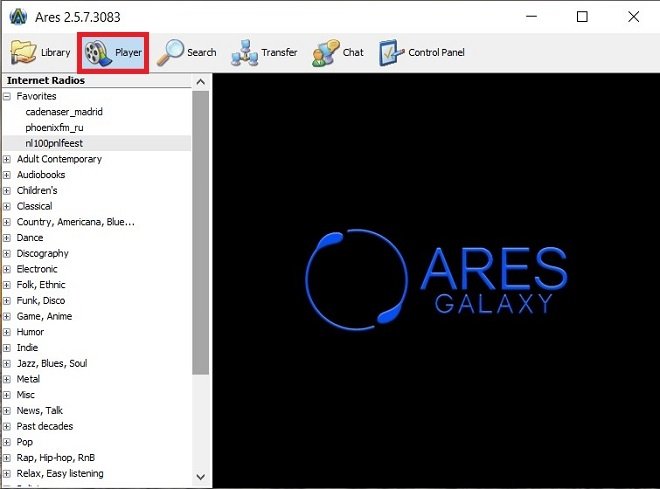Expand the Indie category
This screenshot has height=489, width=660.
[7, 348]
